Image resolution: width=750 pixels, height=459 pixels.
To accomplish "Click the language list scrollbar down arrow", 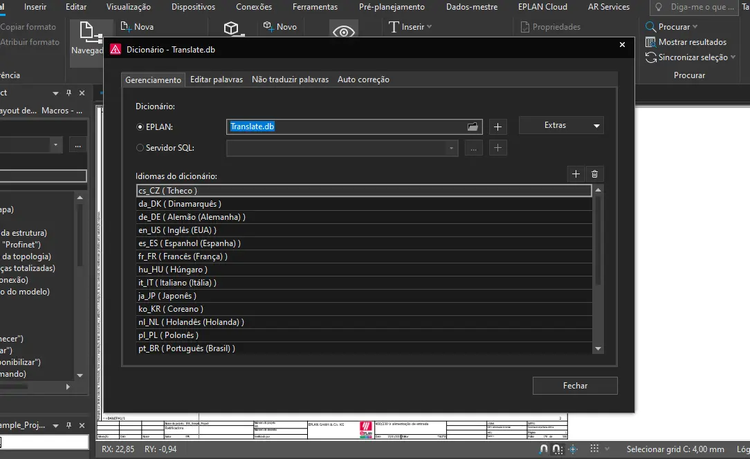I will [598, 348].
